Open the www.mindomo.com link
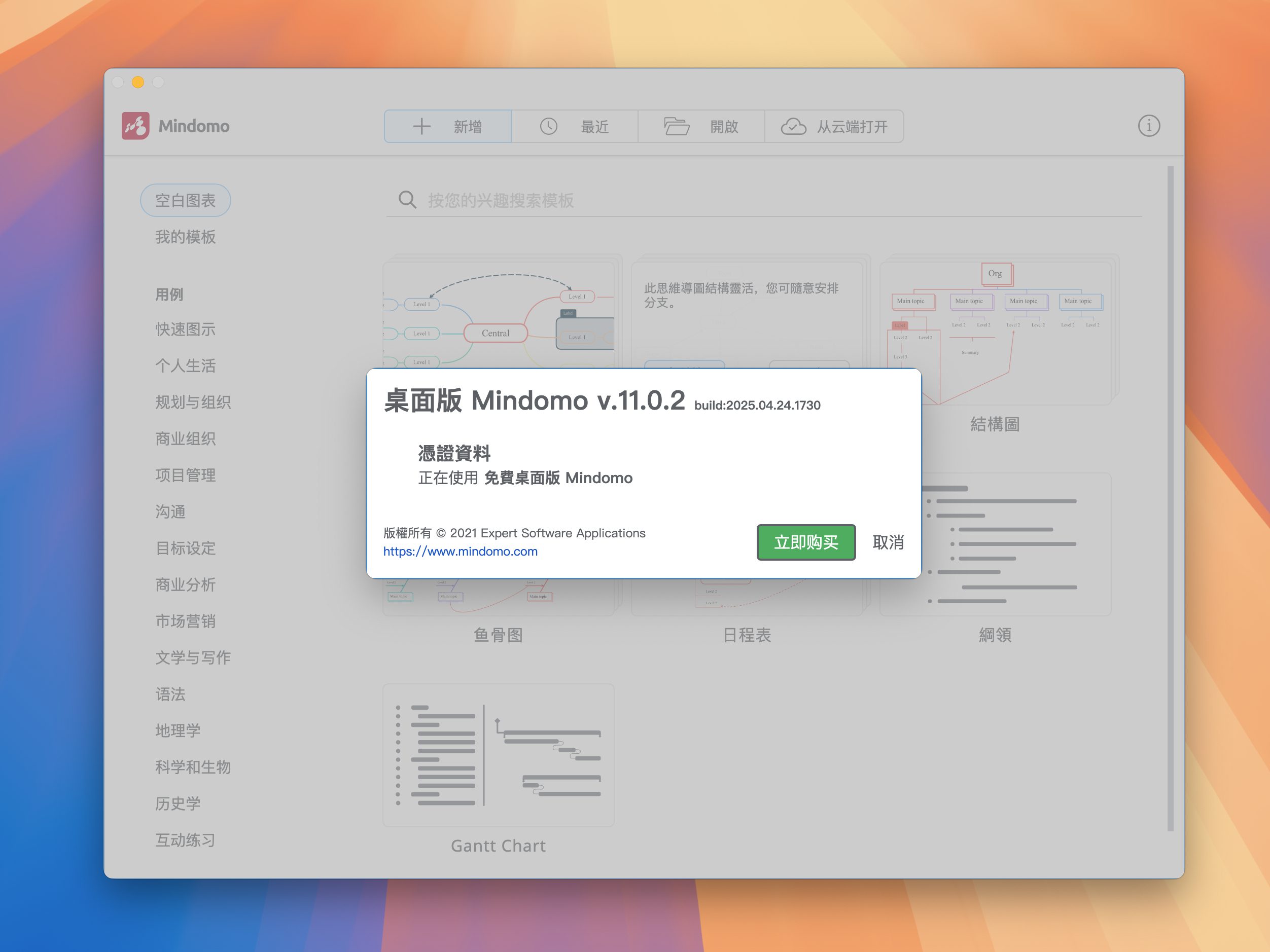The width and height of the screenshot is (1270, 952). click(x=460, y=552)
